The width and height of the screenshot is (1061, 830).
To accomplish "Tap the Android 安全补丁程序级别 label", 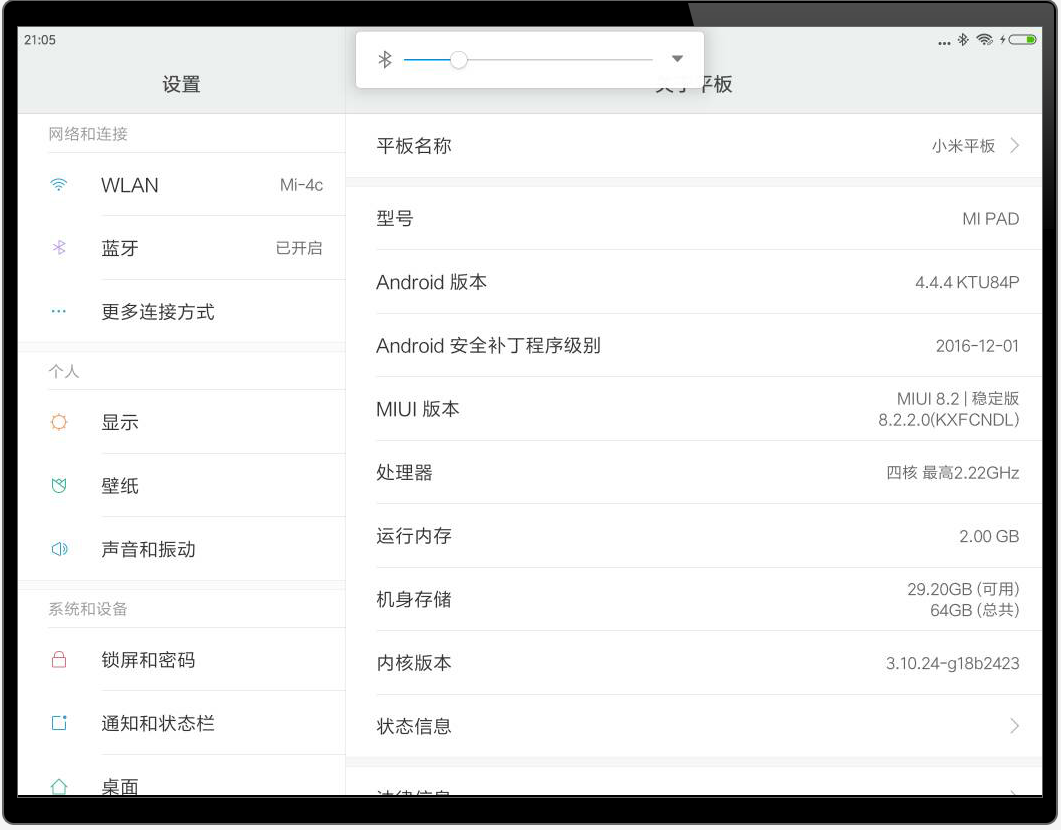I will click(x=489, y=346).
